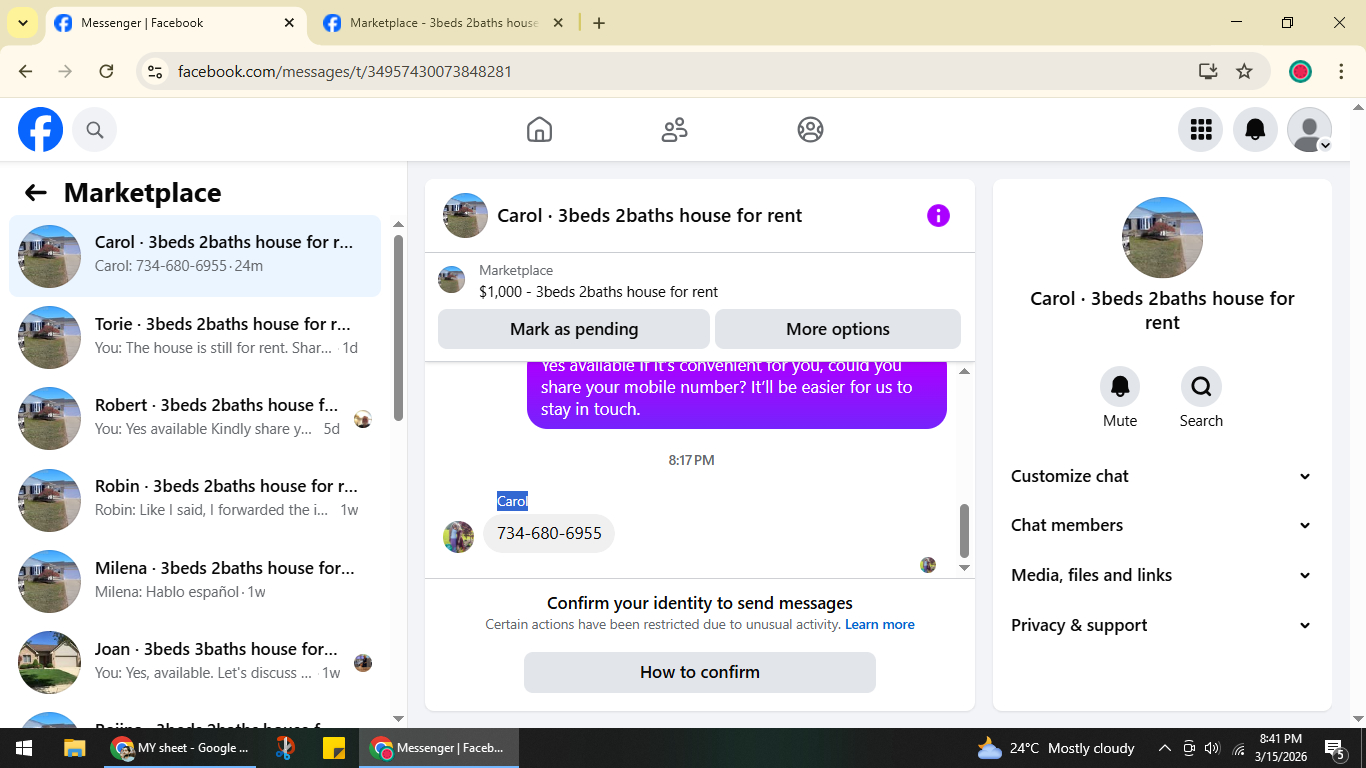The width and height of the screenshot is (1366, 768).
Task: Click the How to confirm button
Action: tap(700, 672)
